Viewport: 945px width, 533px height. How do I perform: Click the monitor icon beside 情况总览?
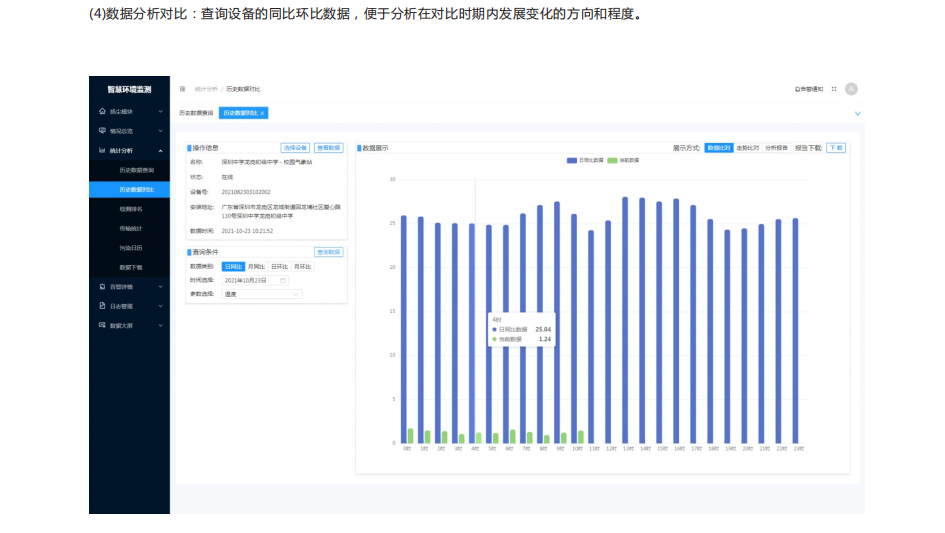(102, 130)
